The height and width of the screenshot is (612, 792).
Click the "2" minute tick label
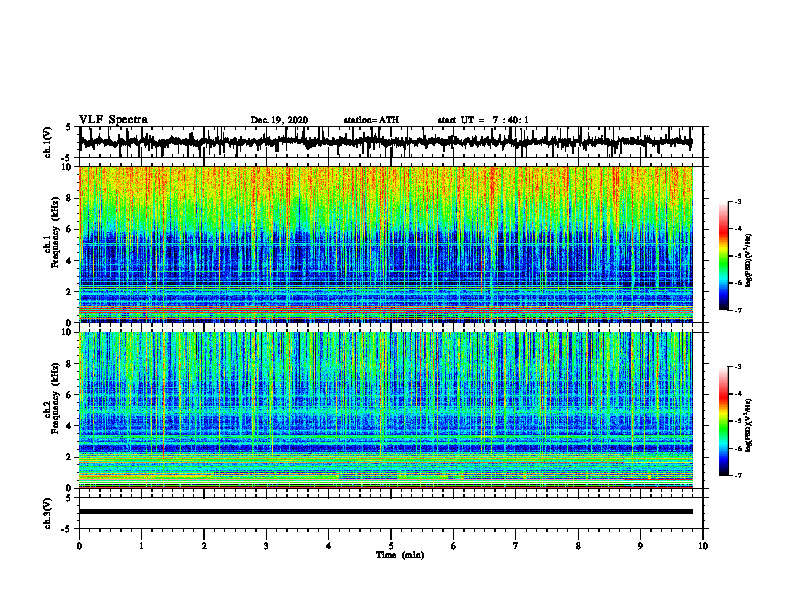pos(204,546)
